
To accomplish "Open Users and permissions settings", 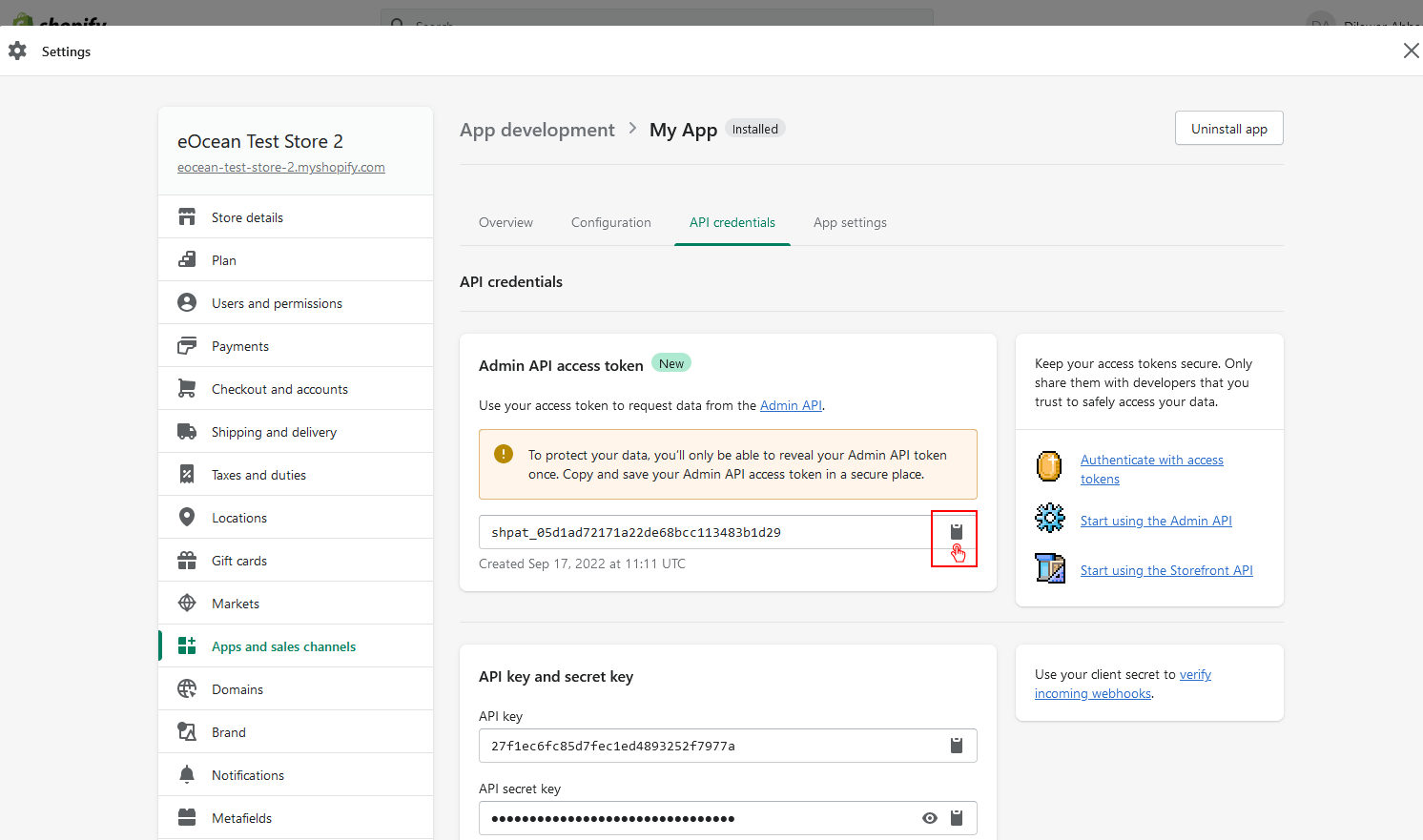I will pos(277,303).
